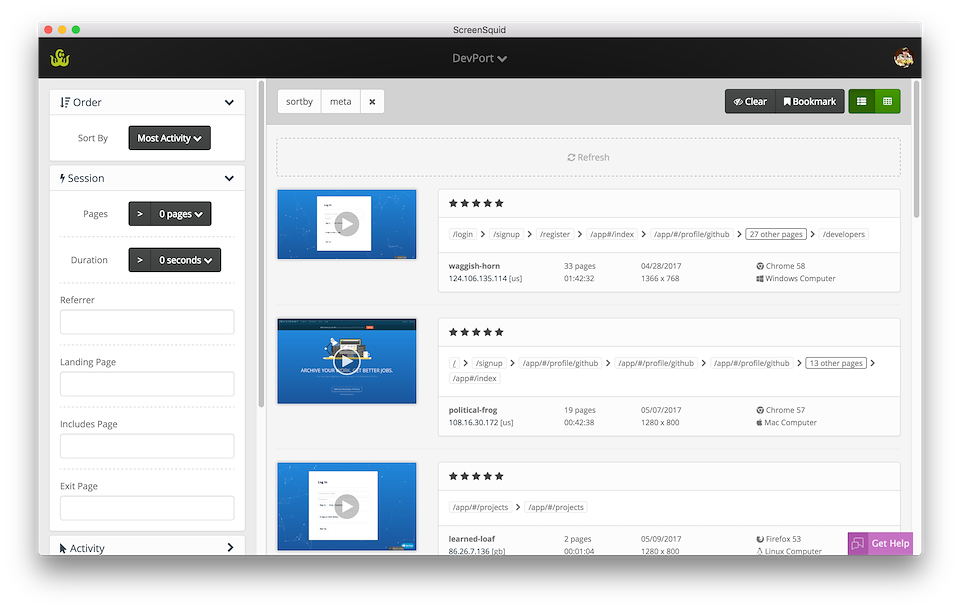The image size is (960, 610).
Task: Open the learned-loaf session thumbnail
Action: [346, 506]
